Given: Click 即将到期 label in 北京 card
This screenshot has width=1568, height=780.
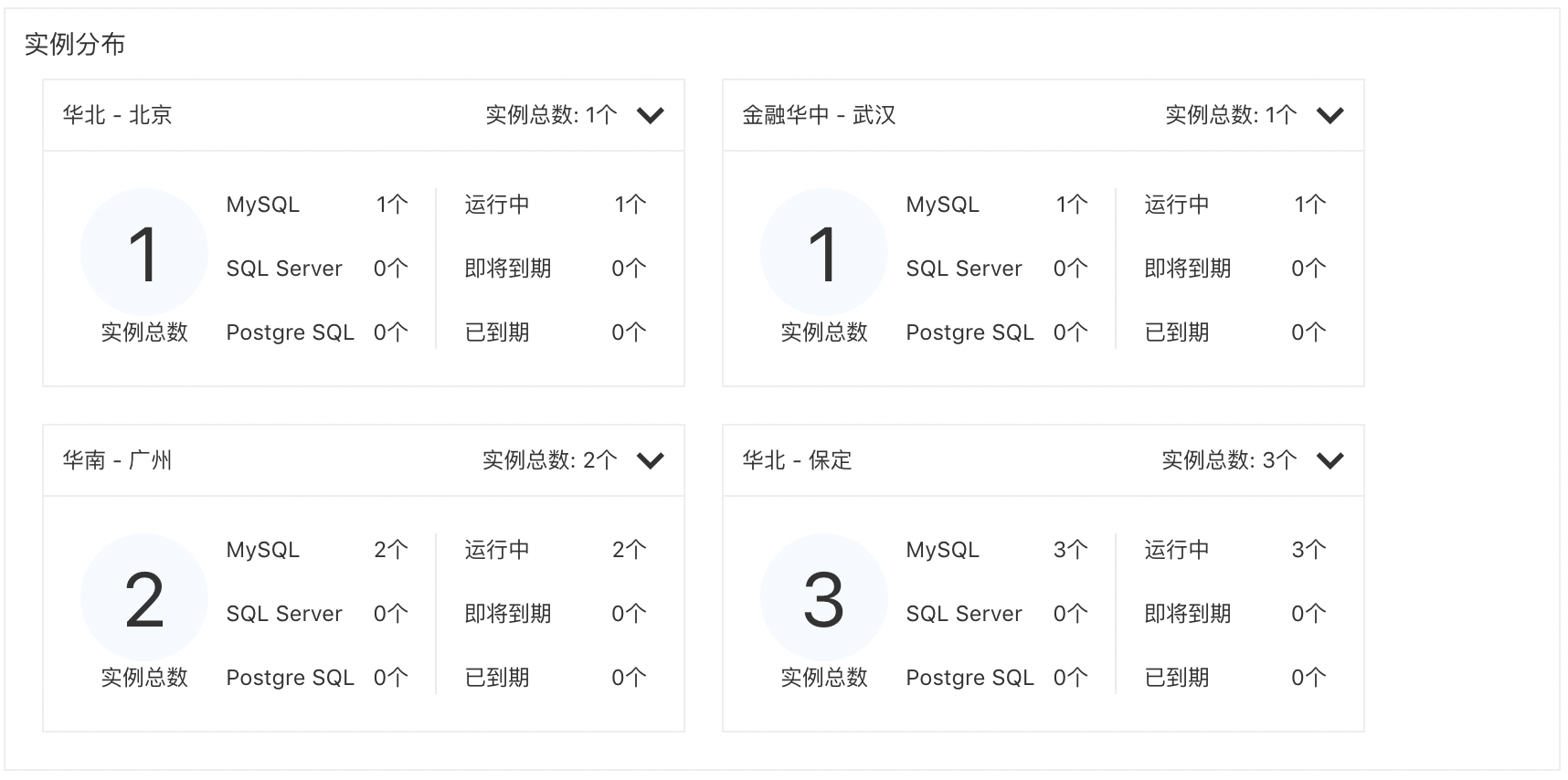Looking at the screenshot, I should (x=508, y=269).
